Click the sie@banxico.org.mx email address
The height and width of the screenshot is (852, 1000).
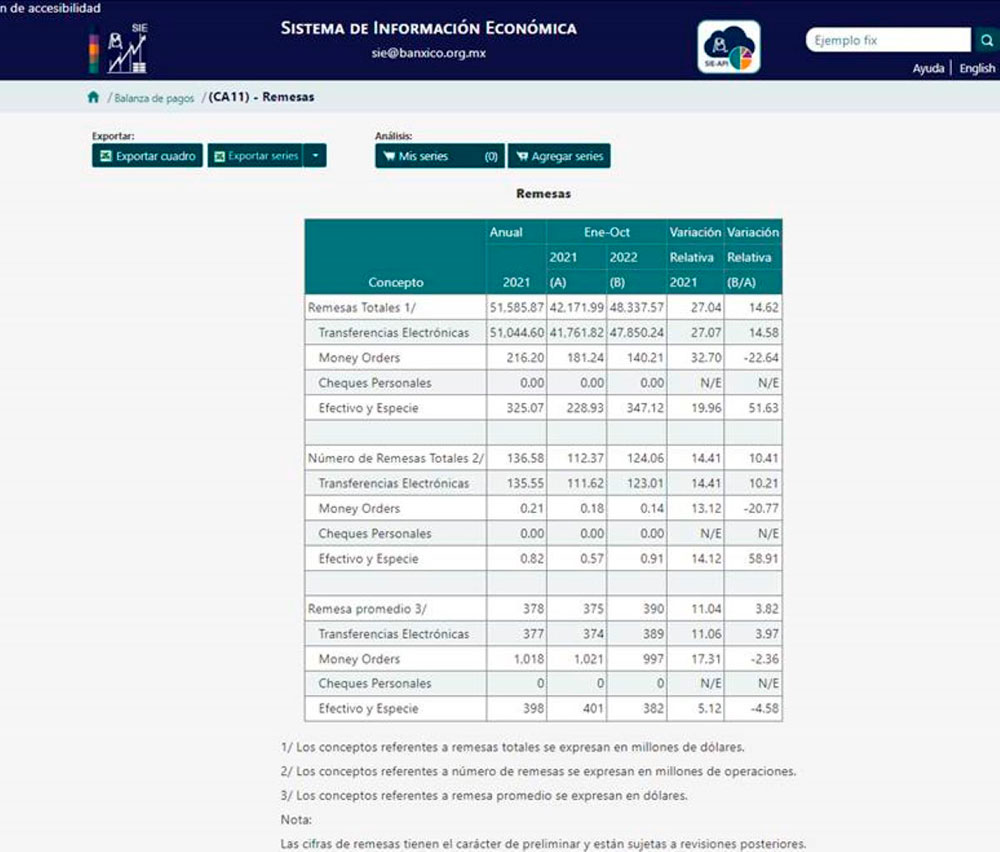(x=428, y=53)
